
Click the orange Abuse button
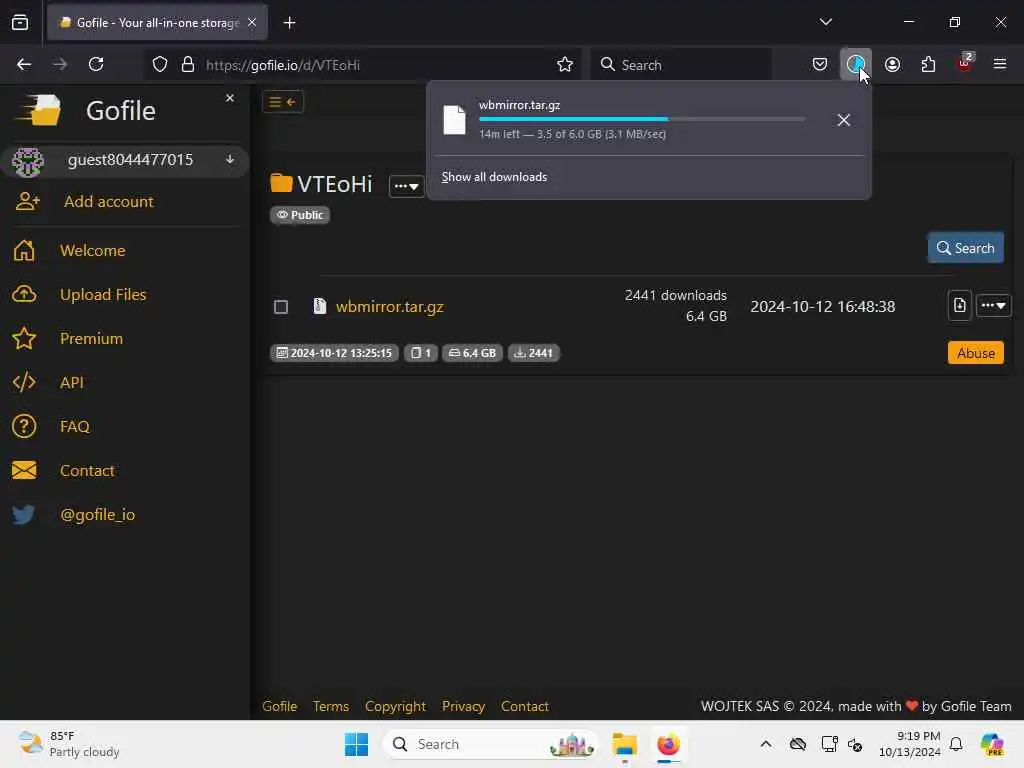pos(976,353)
